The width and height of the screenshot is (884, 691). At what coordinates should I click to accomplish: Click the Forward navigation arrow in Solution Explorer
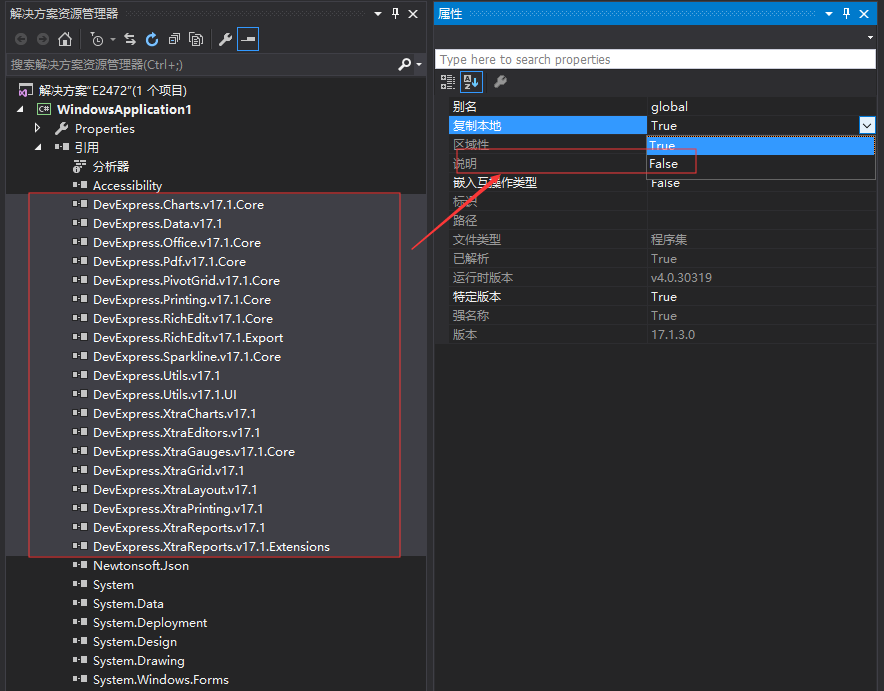pyautogui.click(x=43, y=39)
